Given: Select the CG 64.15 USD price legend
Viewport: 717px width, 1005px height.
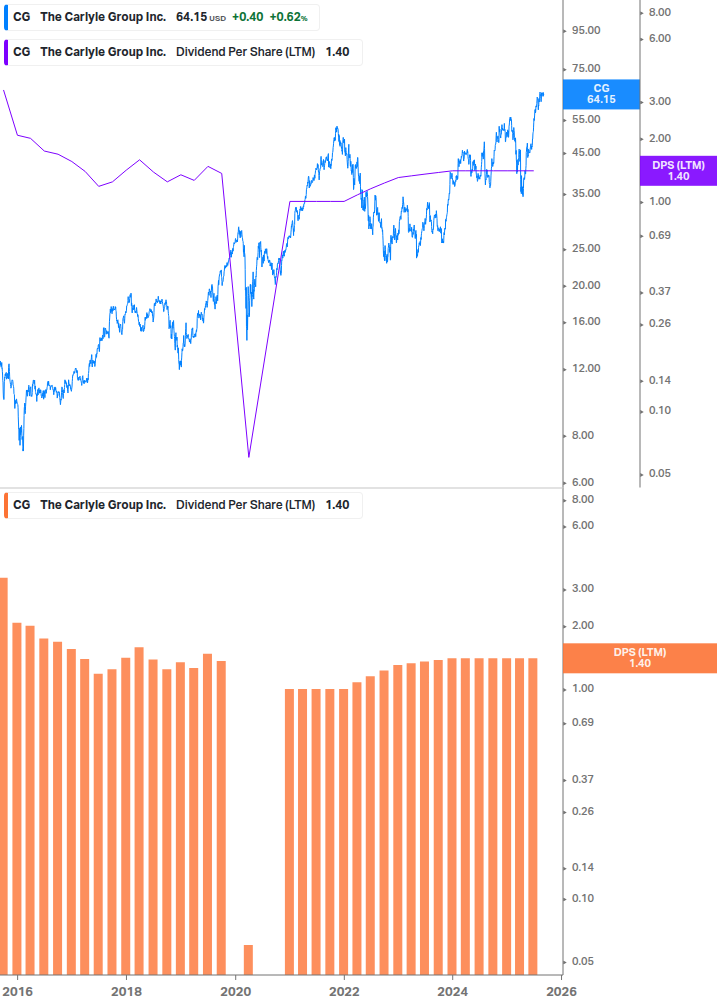Looking at the screenshot, I should point(161,17).
